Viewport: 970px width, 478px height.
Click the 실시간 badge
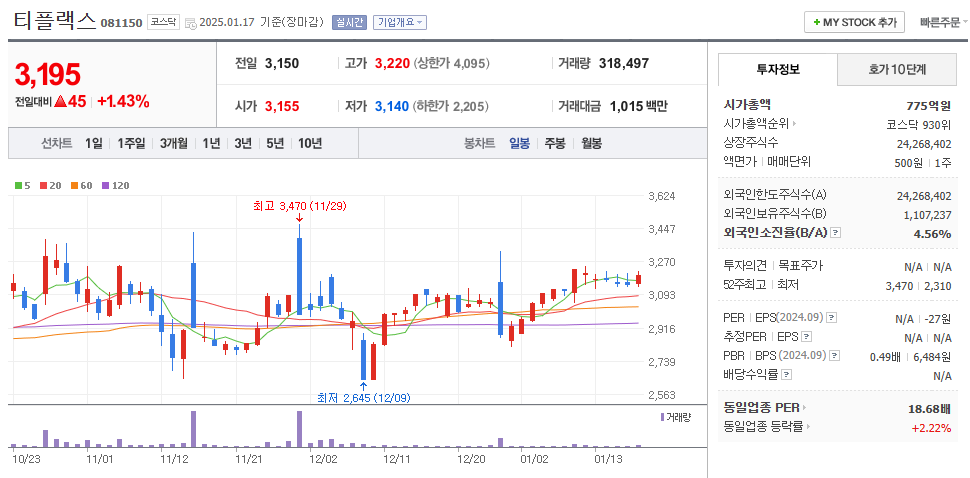pos(350,23)
